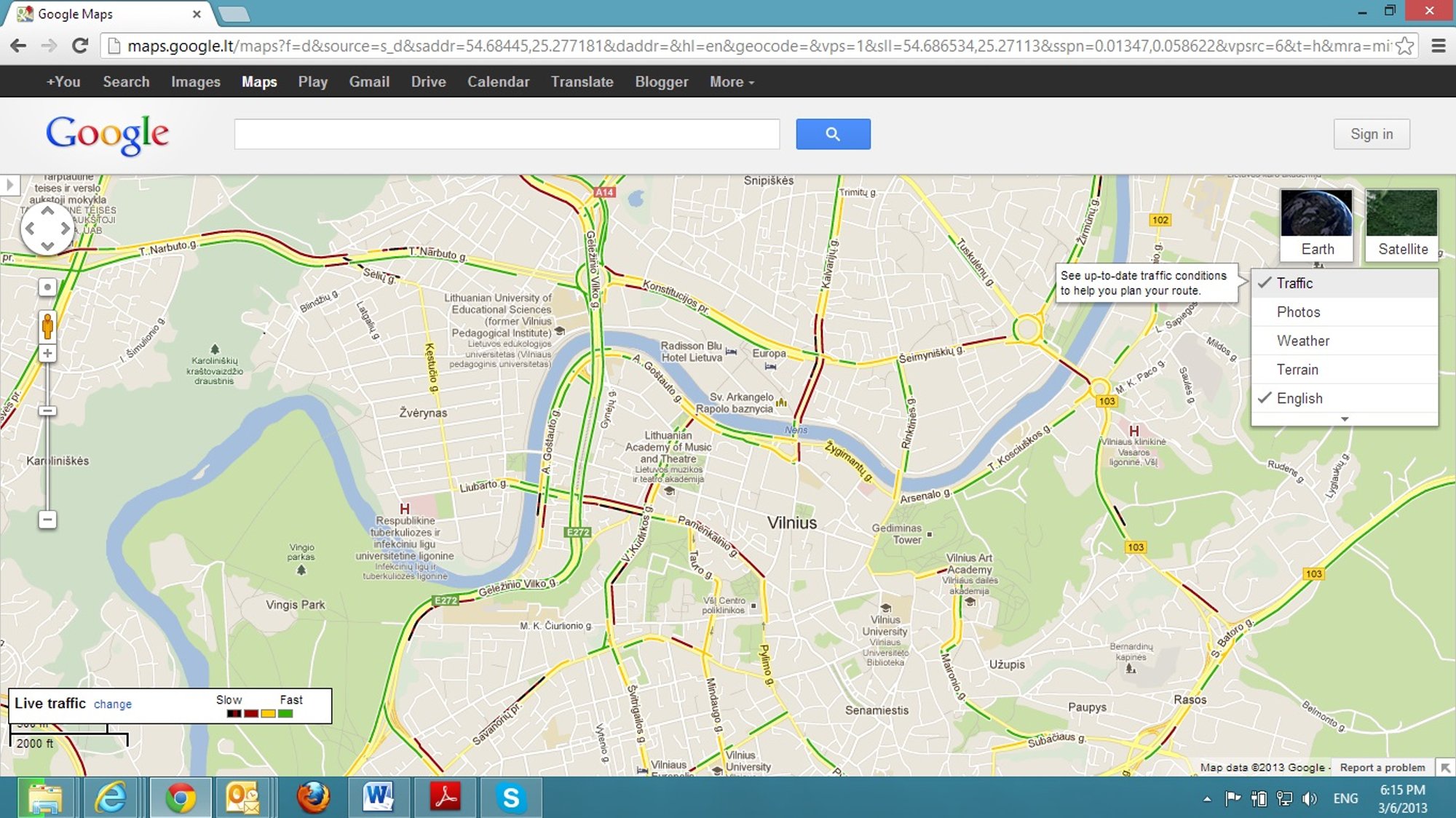Click zoom out minus button on map
Screen dimensions: 1456x818
(x=47, y=520)
